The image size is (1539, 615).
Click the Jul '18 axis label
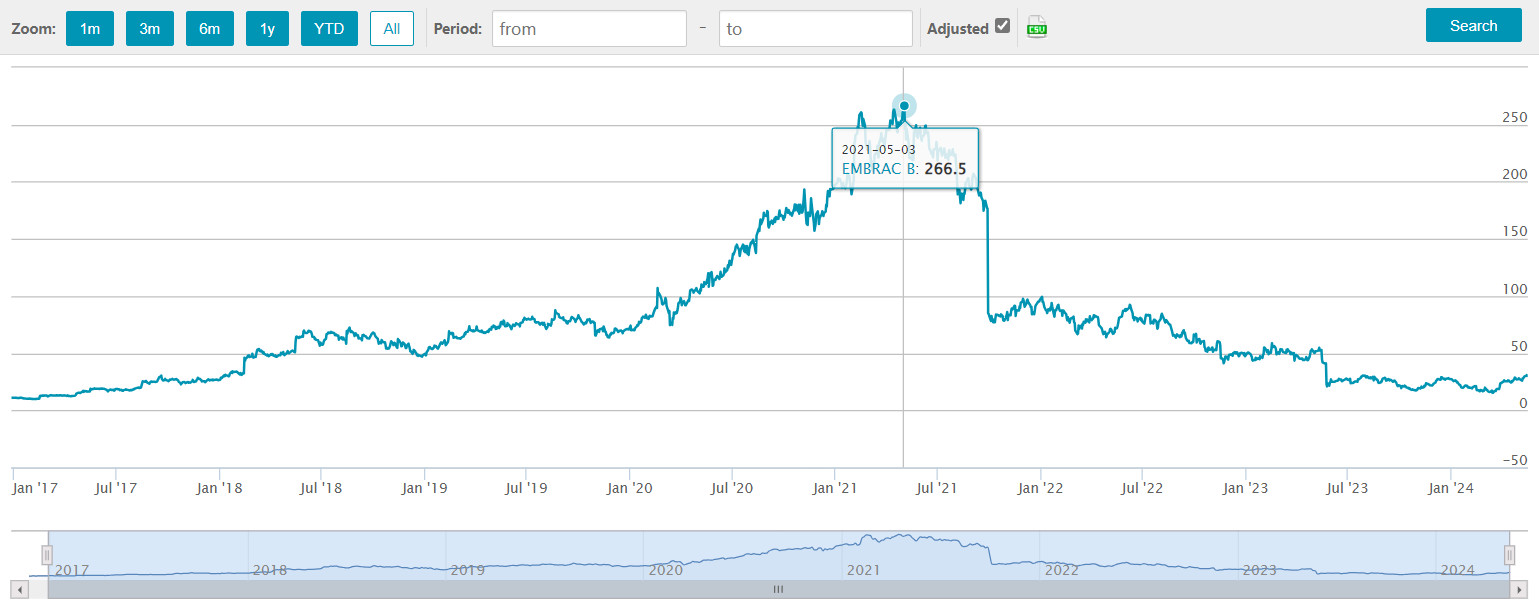coord(321,488)
